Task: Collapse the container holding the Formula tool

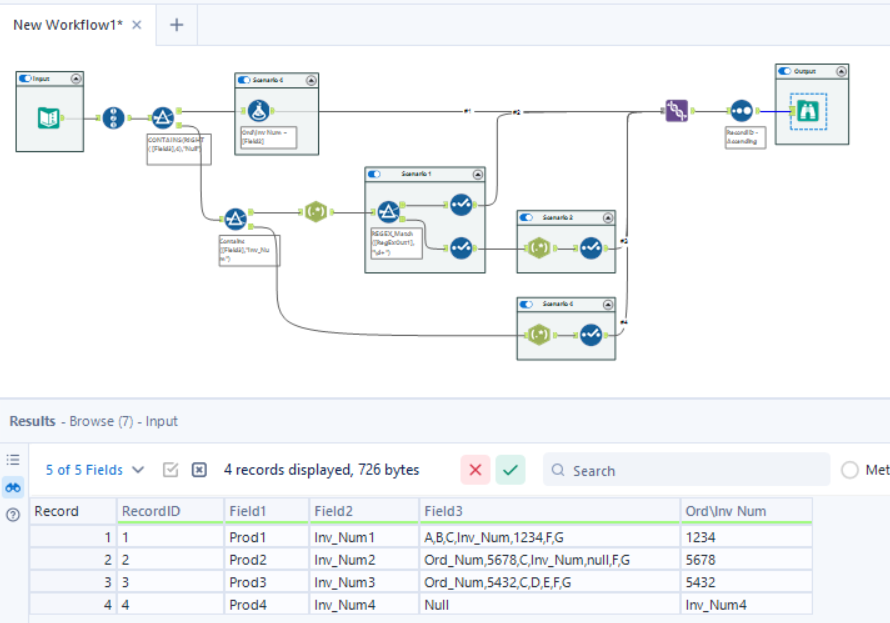Action: click(311, 80)
